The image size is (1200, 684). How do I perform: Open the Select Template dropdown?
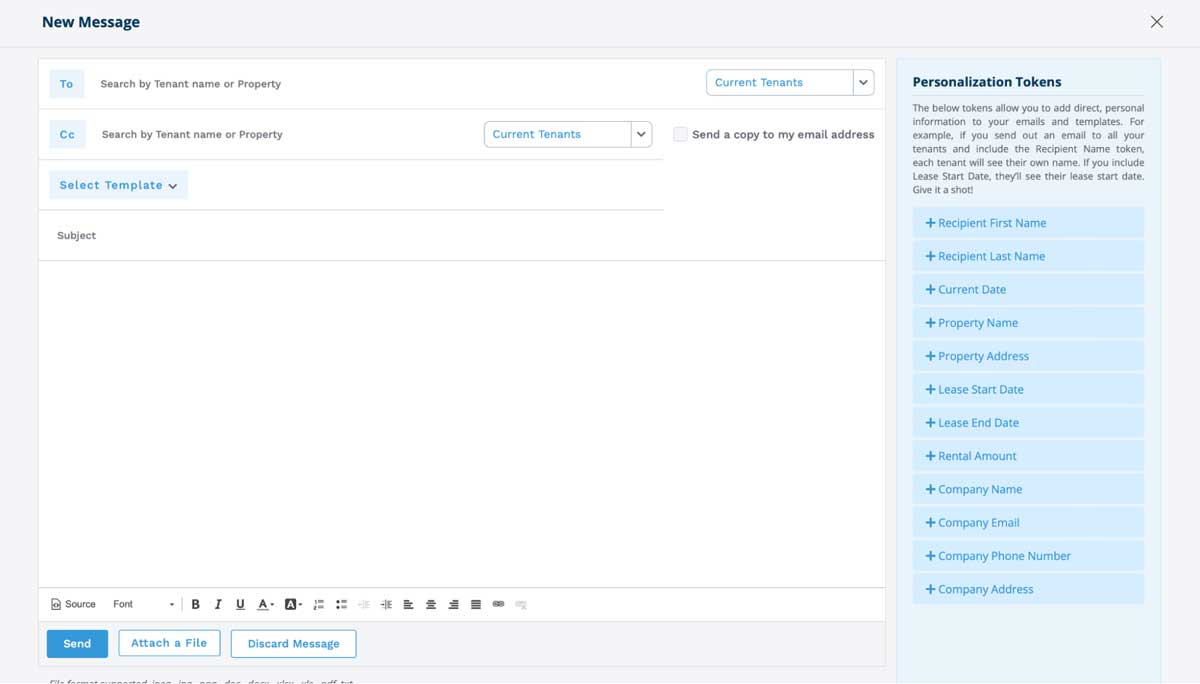pos(118,185)
